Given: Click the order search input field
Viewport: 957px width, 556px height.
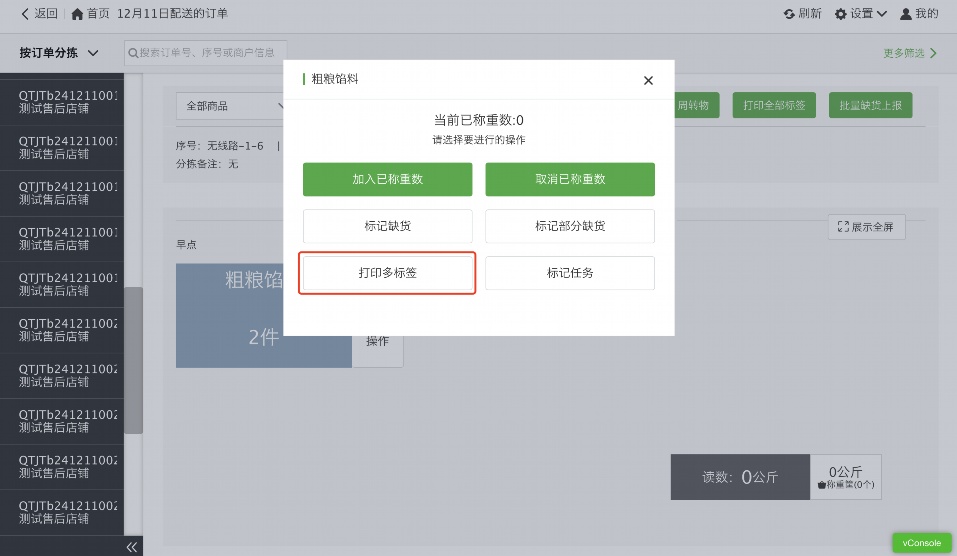Looking at the screenshot, I should point(206,52).
